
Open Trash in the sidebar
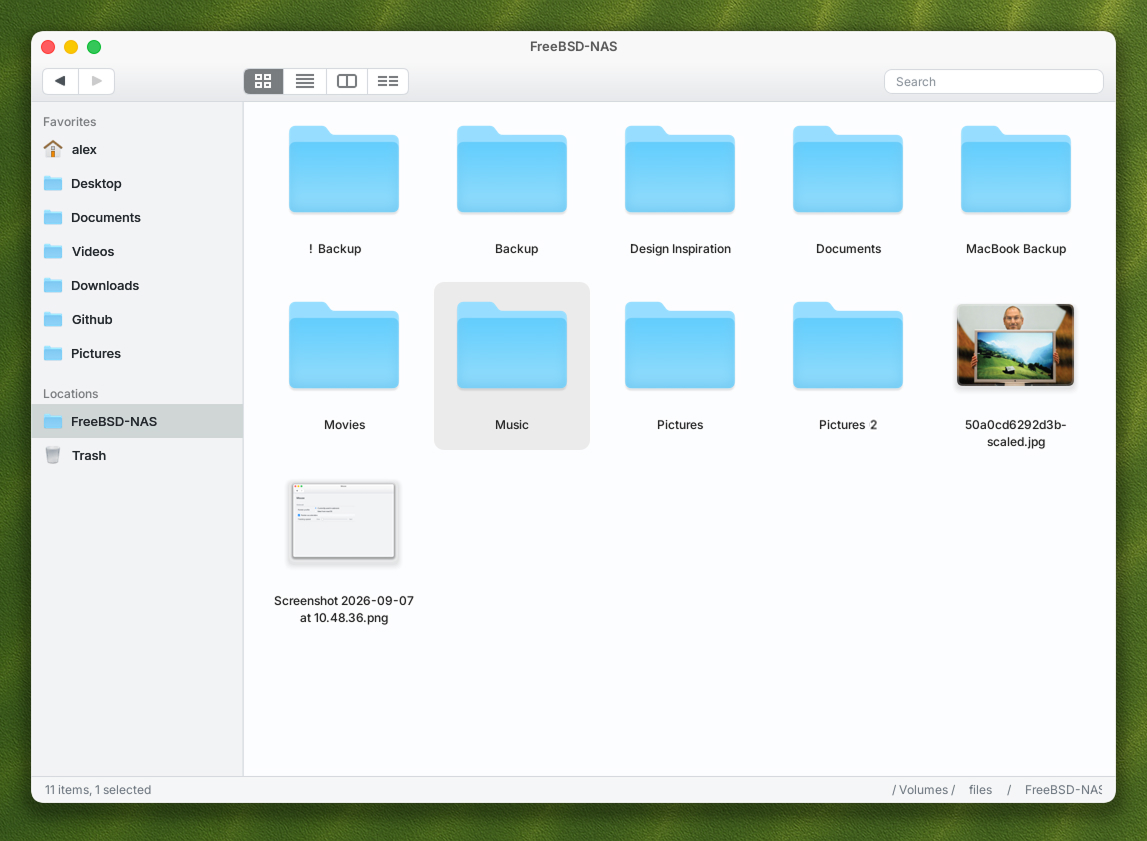pos(137,456)
